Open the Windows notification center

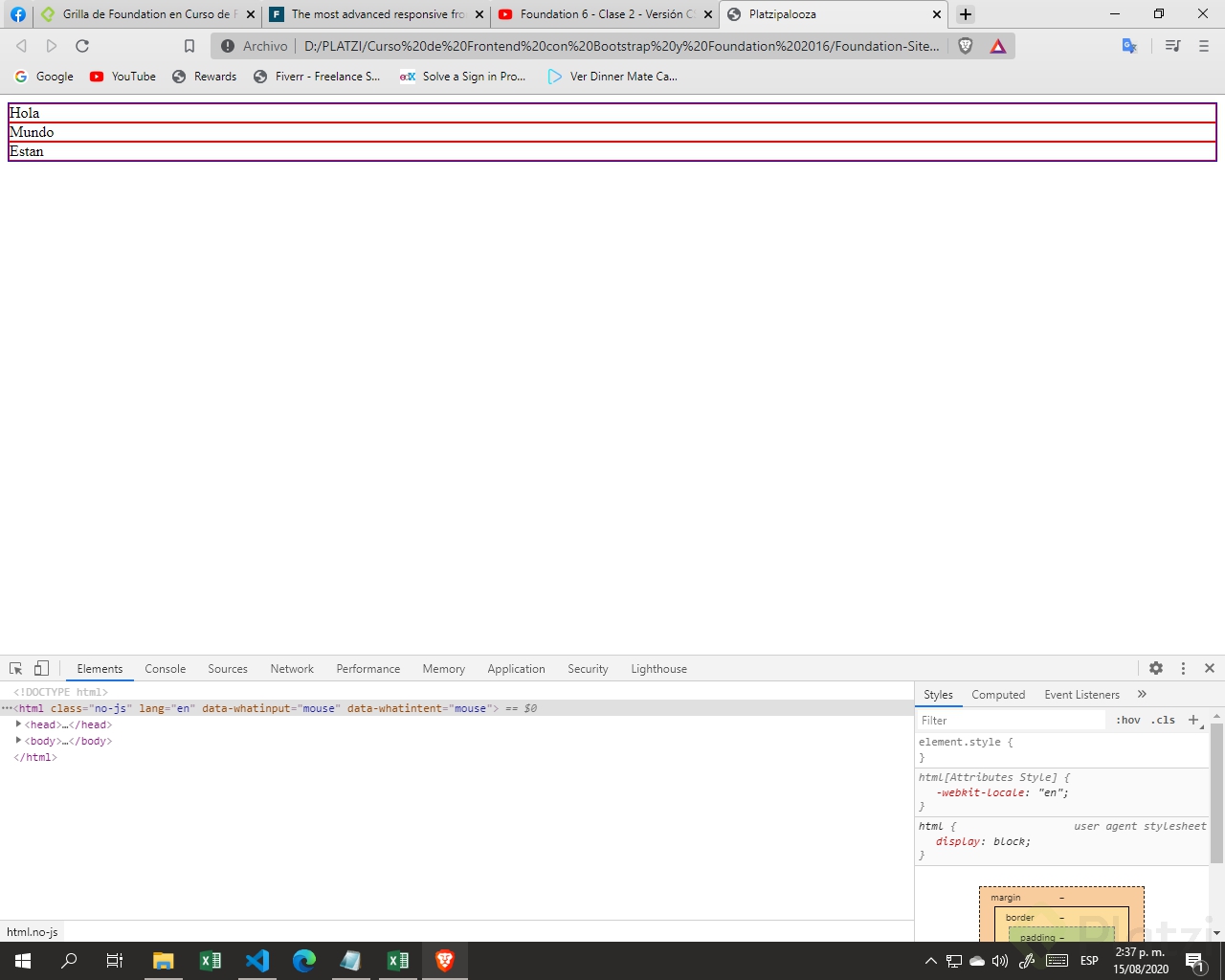click(x=1195, y=961)
